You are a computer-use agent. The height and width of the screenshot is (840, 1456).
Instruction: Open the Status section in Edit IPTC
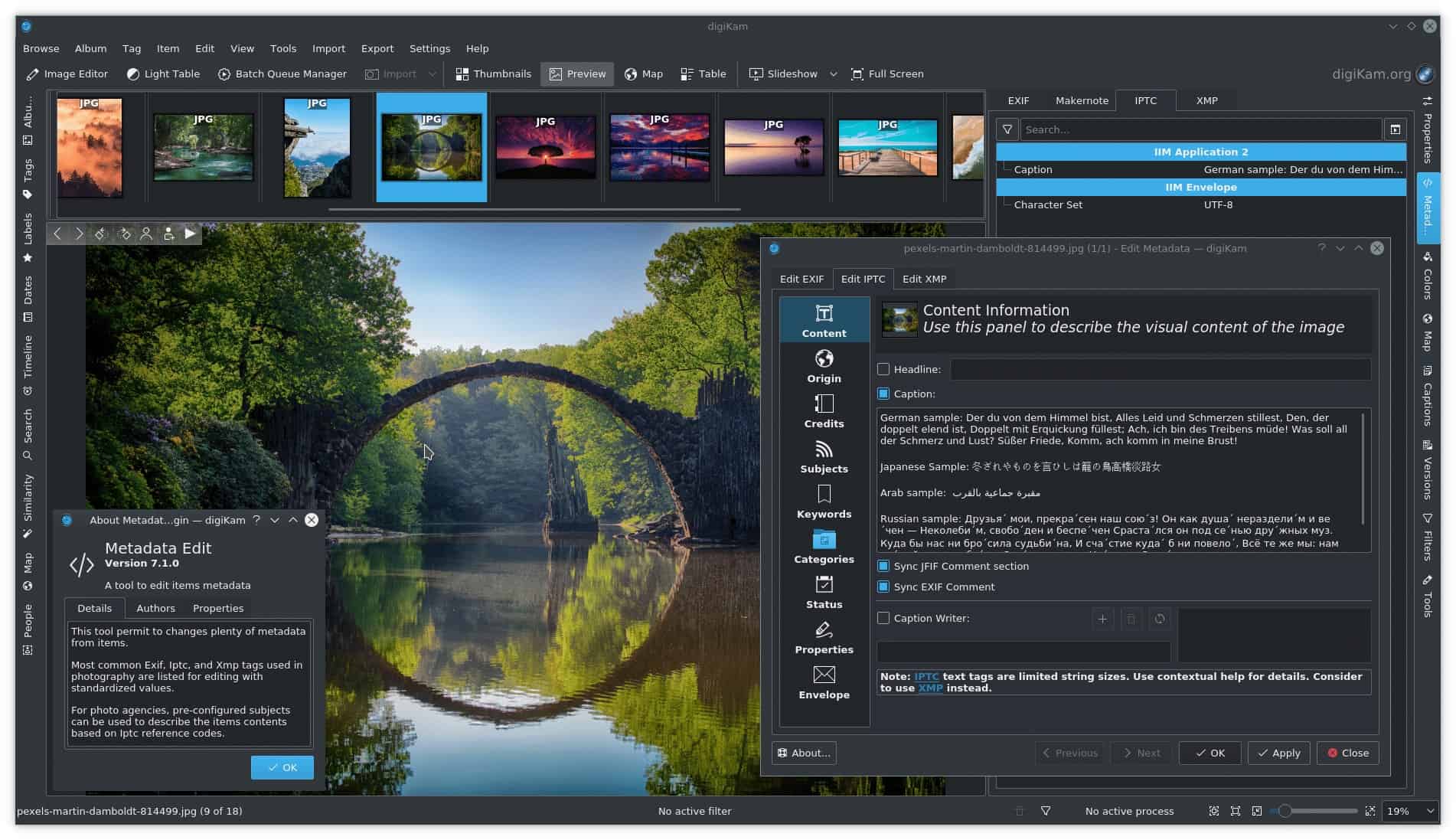tap(824, 591)
